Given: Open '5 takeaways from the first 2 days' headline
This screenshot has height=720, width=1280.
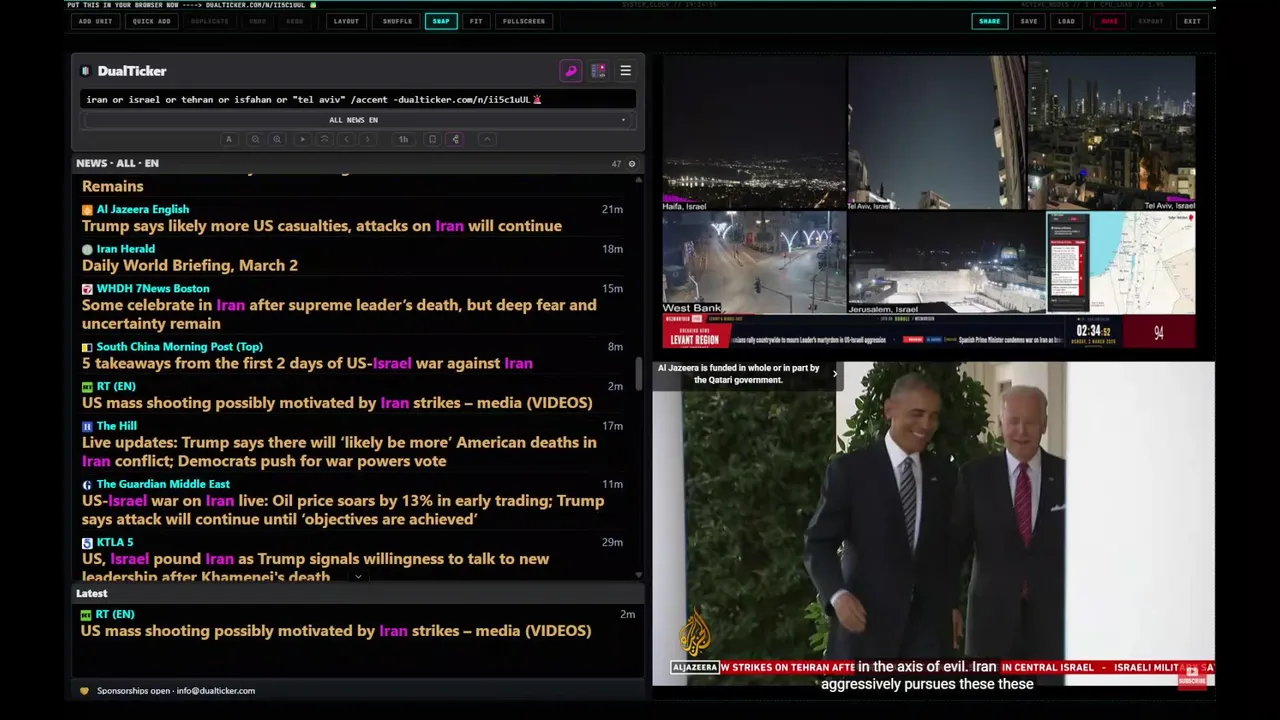Looking at the screenshot, I should point(307,364).
